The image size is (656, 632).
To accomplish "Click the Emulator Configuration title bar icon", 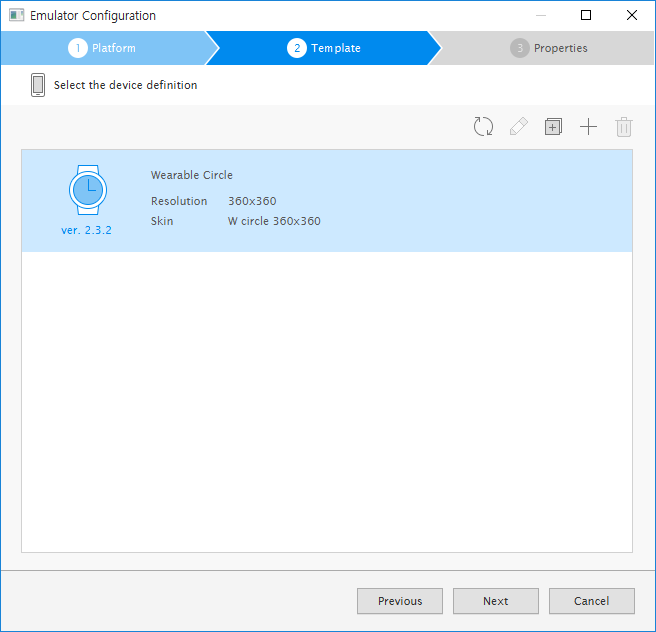I will 16,16.
